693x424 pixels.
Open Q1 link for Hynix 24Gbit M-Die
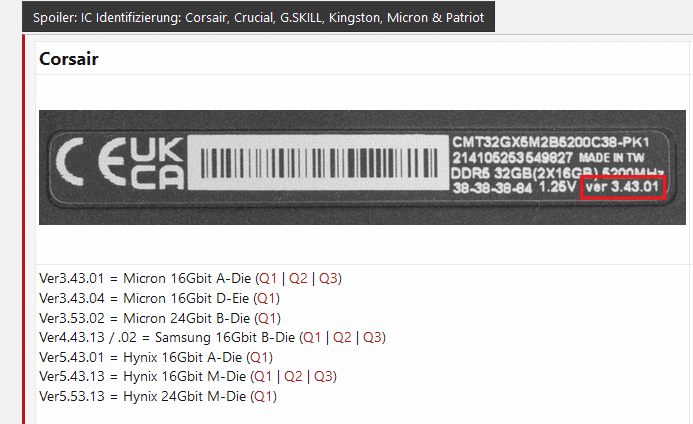(263, 396)
